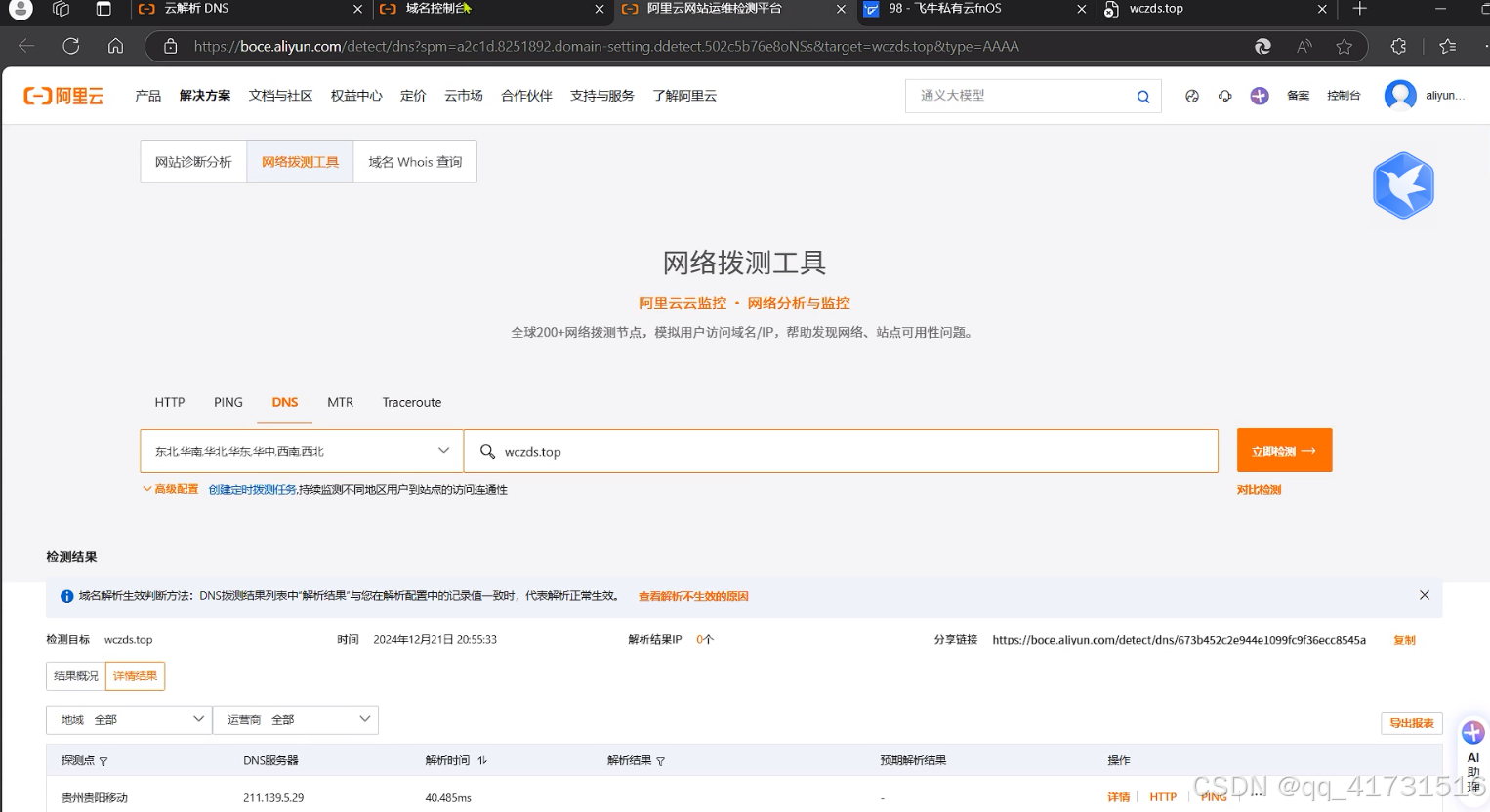This screenshot has width=1490, height=812.
Task: Click the browser address bar URL
Action: pyautogui.click(x=605, y=46)
